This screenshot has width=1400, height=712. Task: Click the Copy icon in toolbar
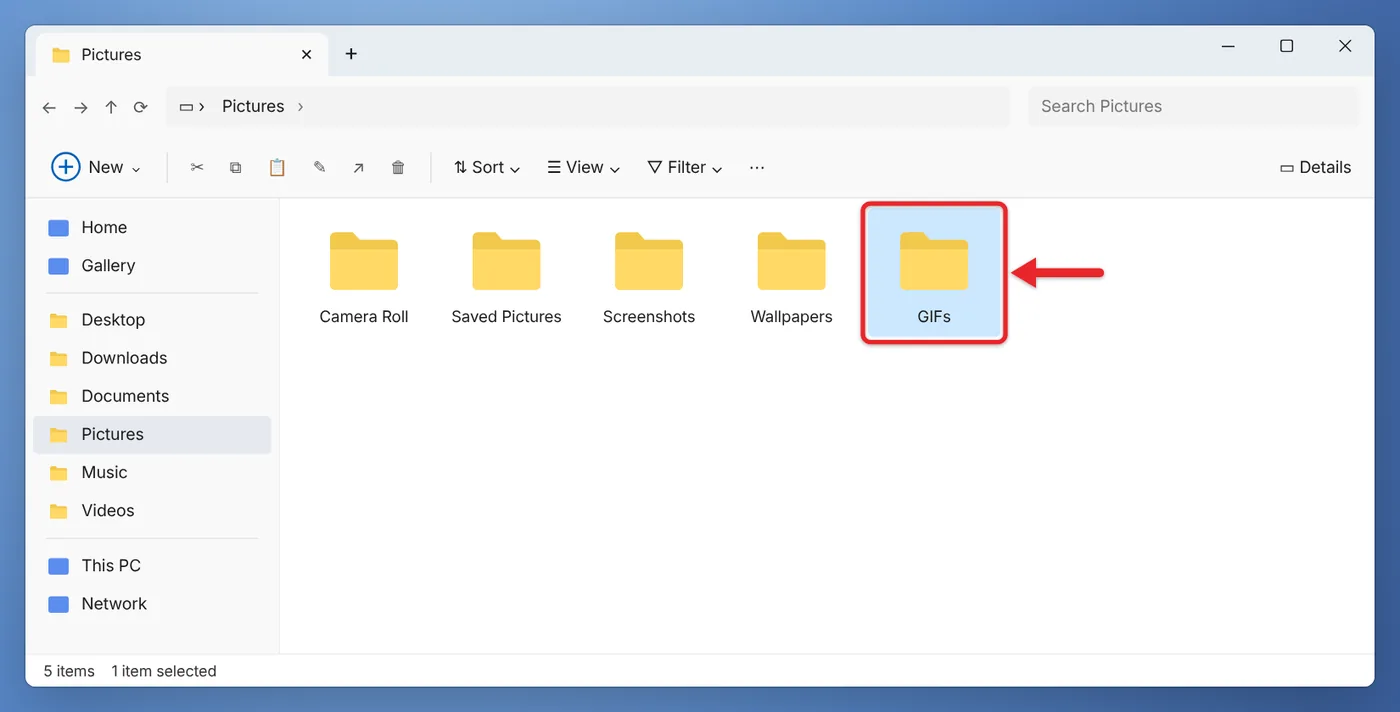pyautogui.click(x=236, y=167)
